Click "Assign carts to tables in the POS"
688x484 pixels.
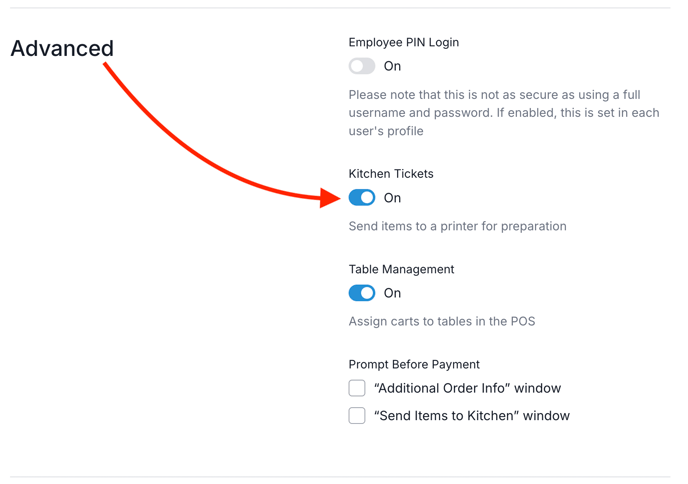[x=441, y=321]
